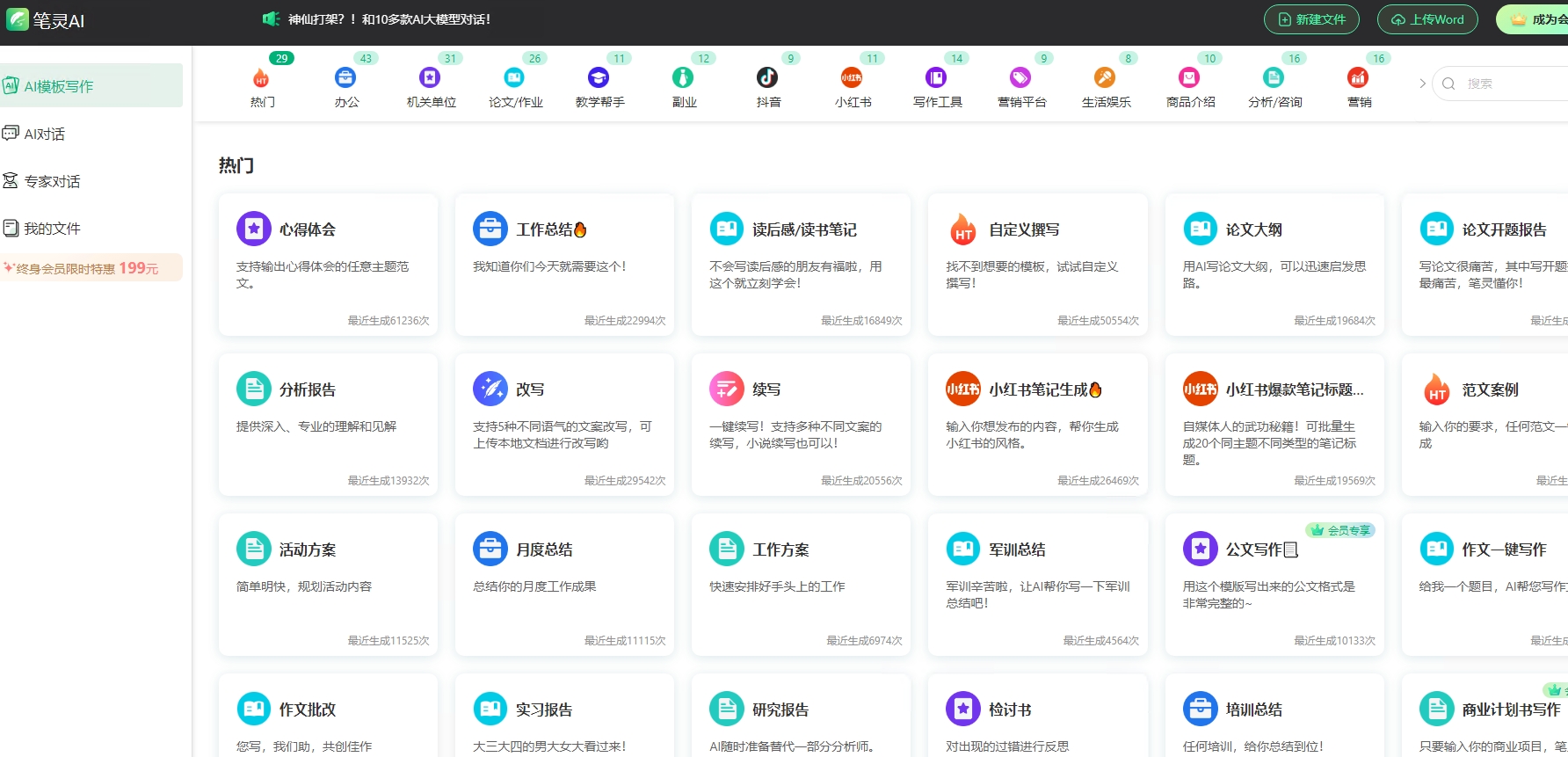Click the 上传Word button
The image size is (1568, 757).
[1427, 19]
